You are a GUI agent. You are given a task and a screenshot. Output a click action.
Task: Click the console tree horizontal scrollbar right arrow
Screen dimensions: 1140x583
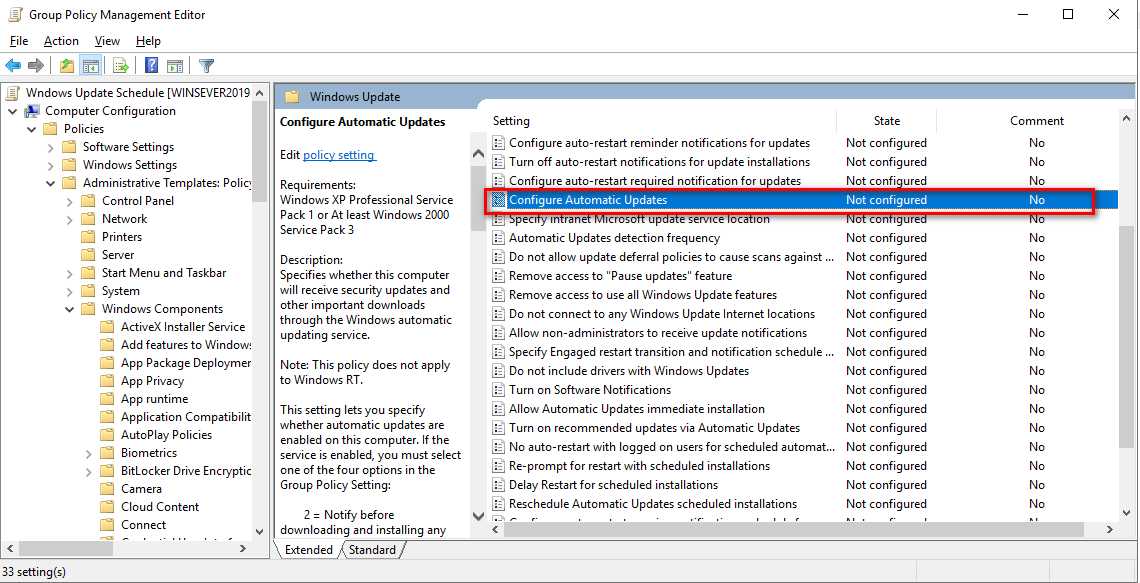[243, 549]
